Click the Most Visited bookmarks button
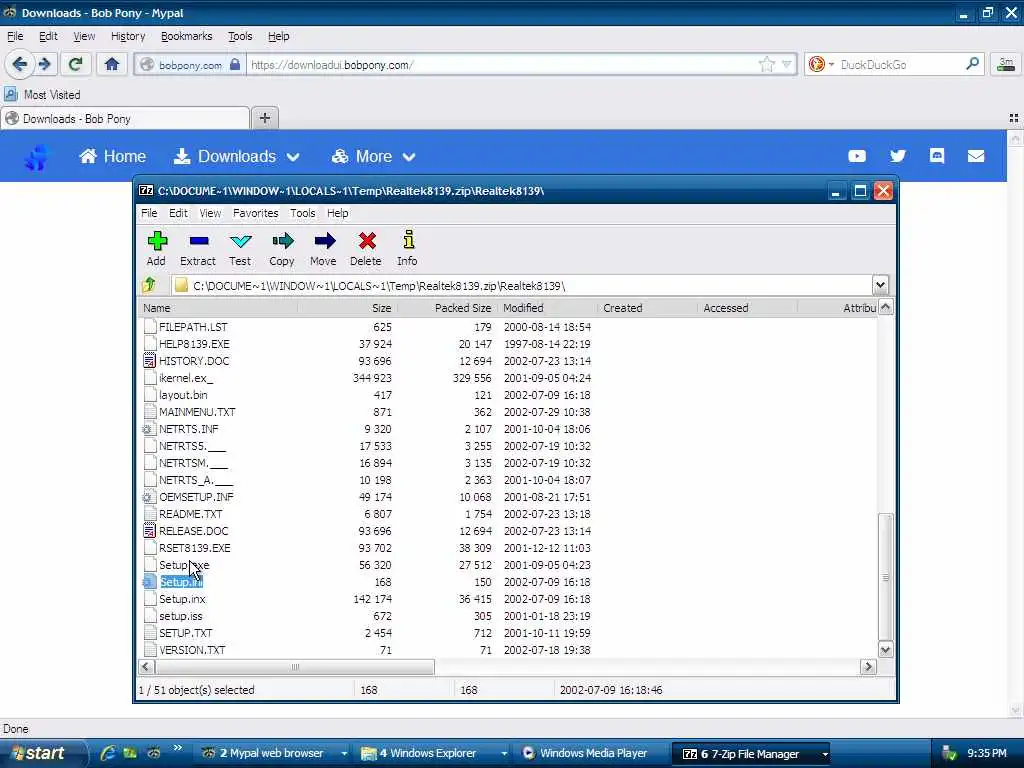 pyautogui.click(x=43, y=95)
